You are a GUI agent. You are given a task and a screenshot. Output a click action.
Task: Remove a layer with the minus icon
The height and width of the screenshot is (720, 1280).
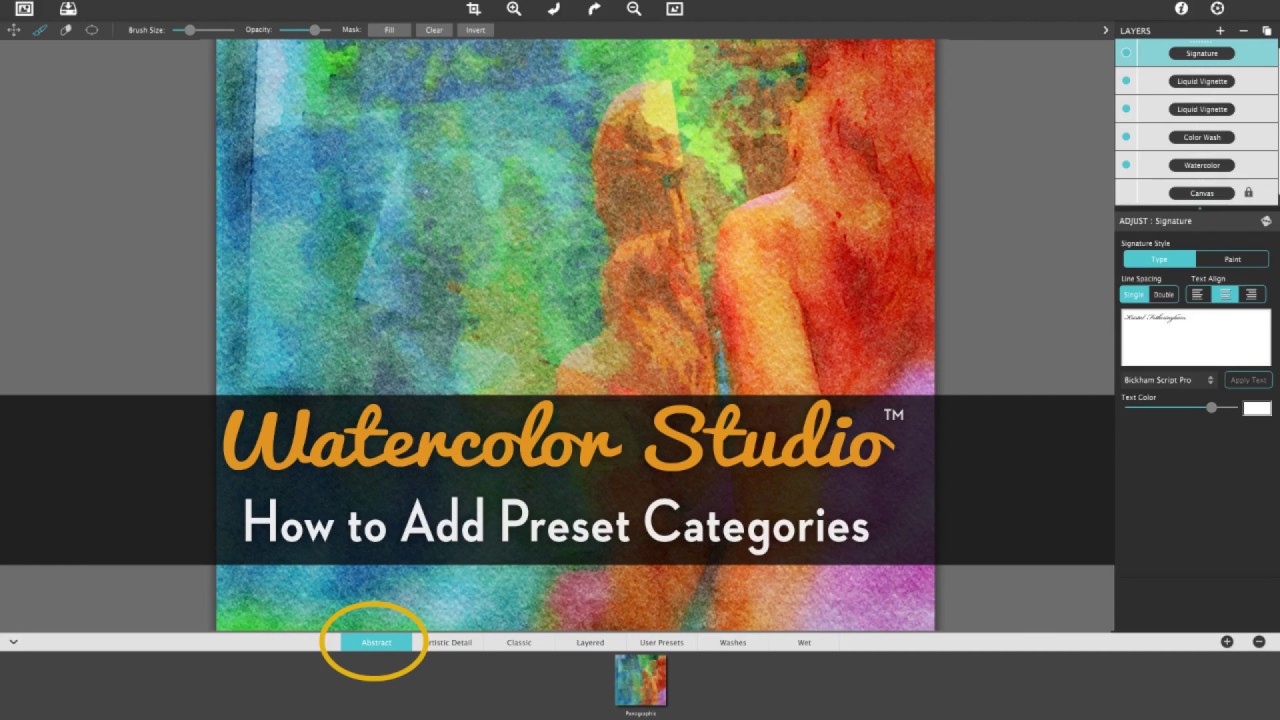click(1244, 31)
